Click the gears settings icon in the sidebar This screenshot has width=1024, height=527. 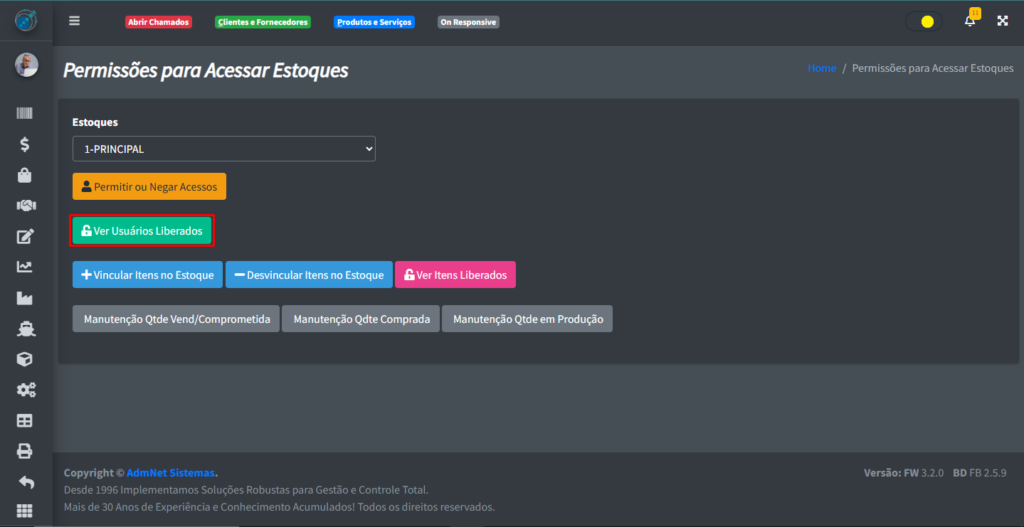pos(25,390)
